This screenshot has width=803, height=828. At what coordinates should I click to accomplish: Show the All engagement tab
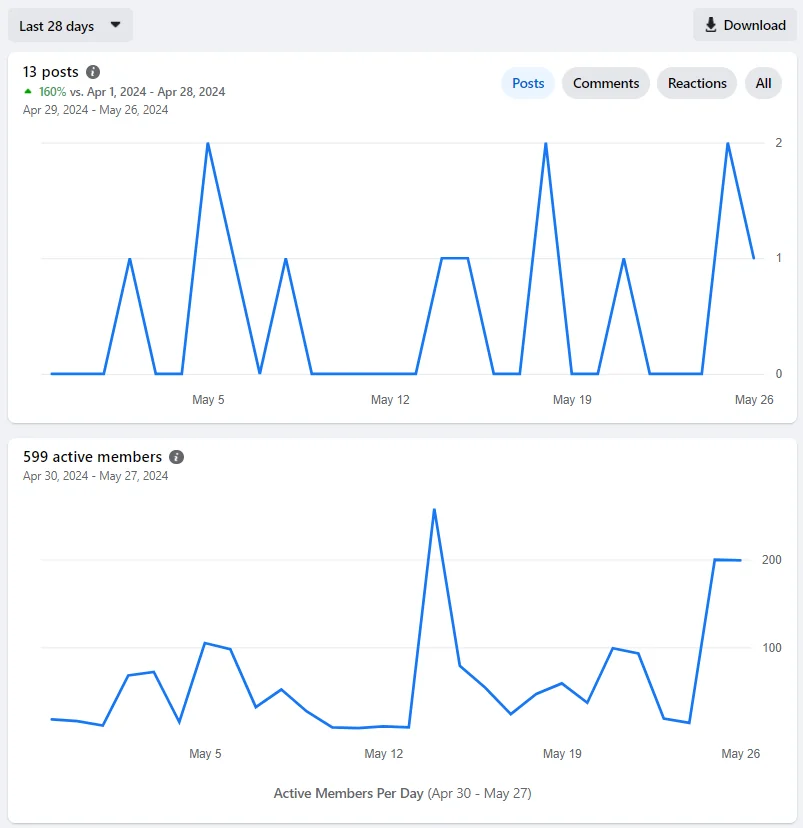pos(763,83)
